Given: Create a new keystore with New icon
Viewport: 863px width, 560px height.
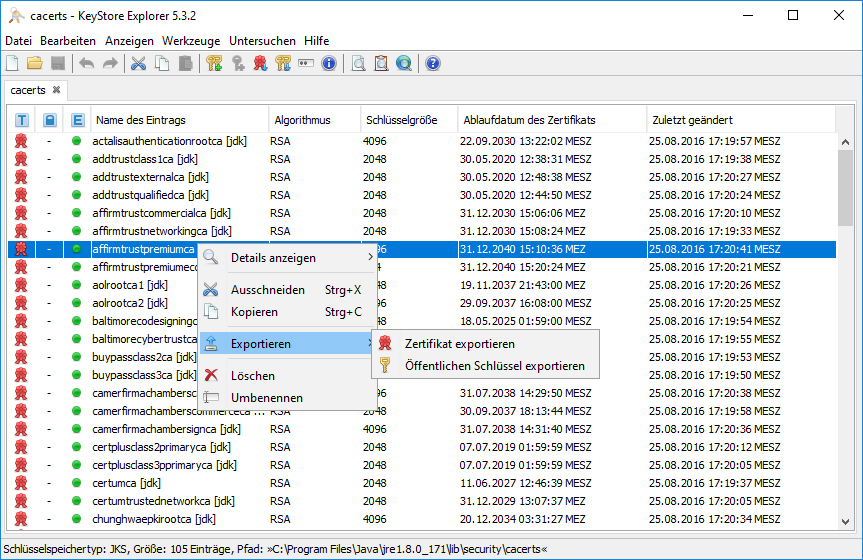Looking at the screenshot, I should pyautogui.click(x=13, y=63).
